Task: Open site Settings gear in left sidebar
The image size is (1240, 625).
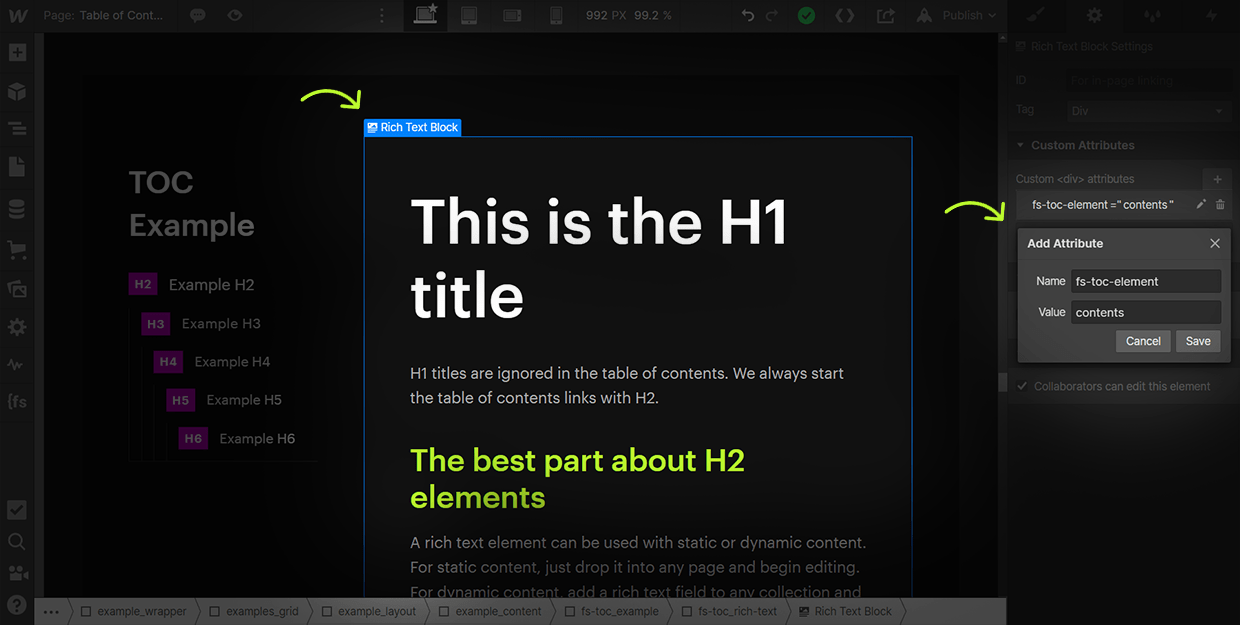Action: coord(17,327)
